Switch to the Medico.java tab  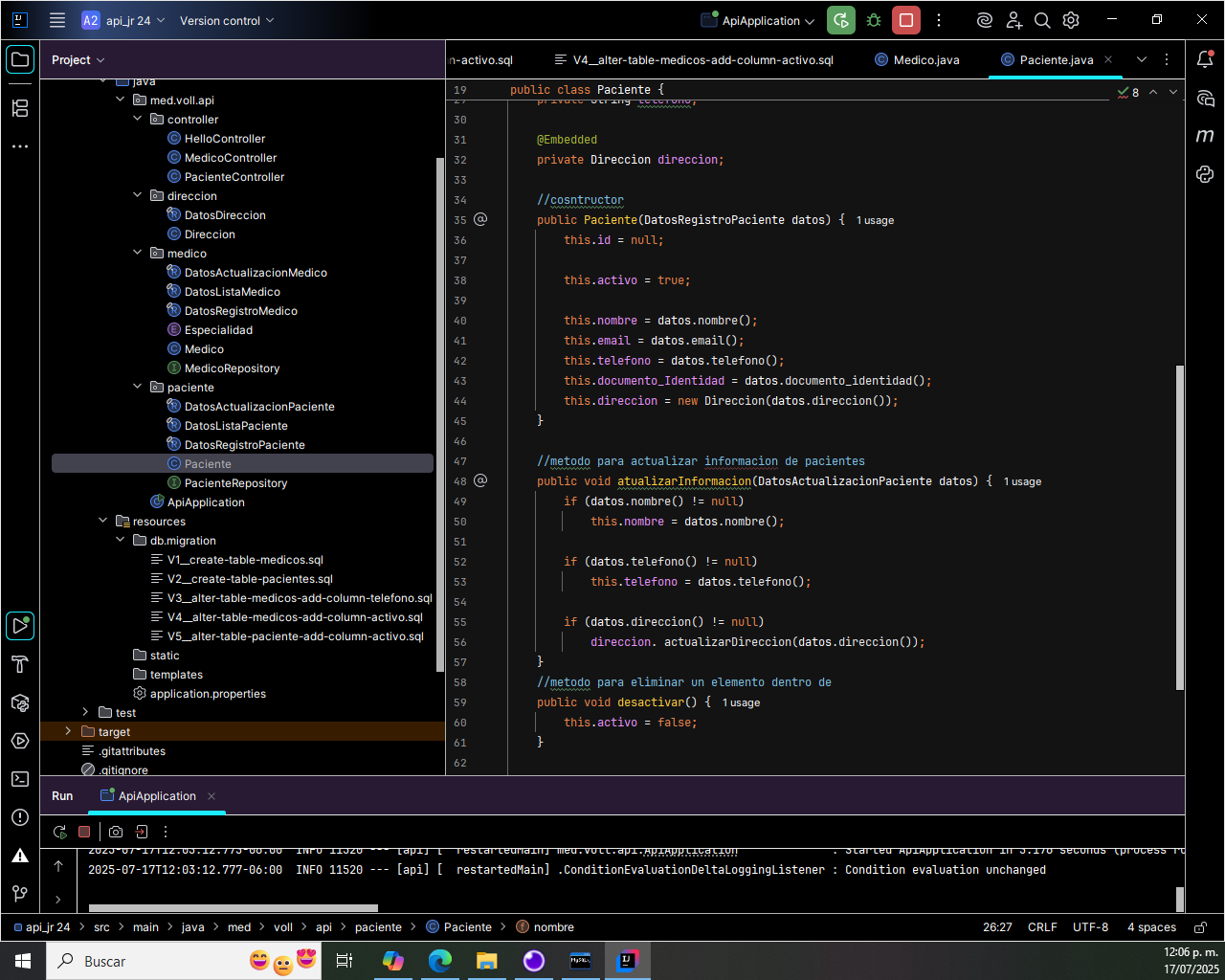[x=917, y=59]
